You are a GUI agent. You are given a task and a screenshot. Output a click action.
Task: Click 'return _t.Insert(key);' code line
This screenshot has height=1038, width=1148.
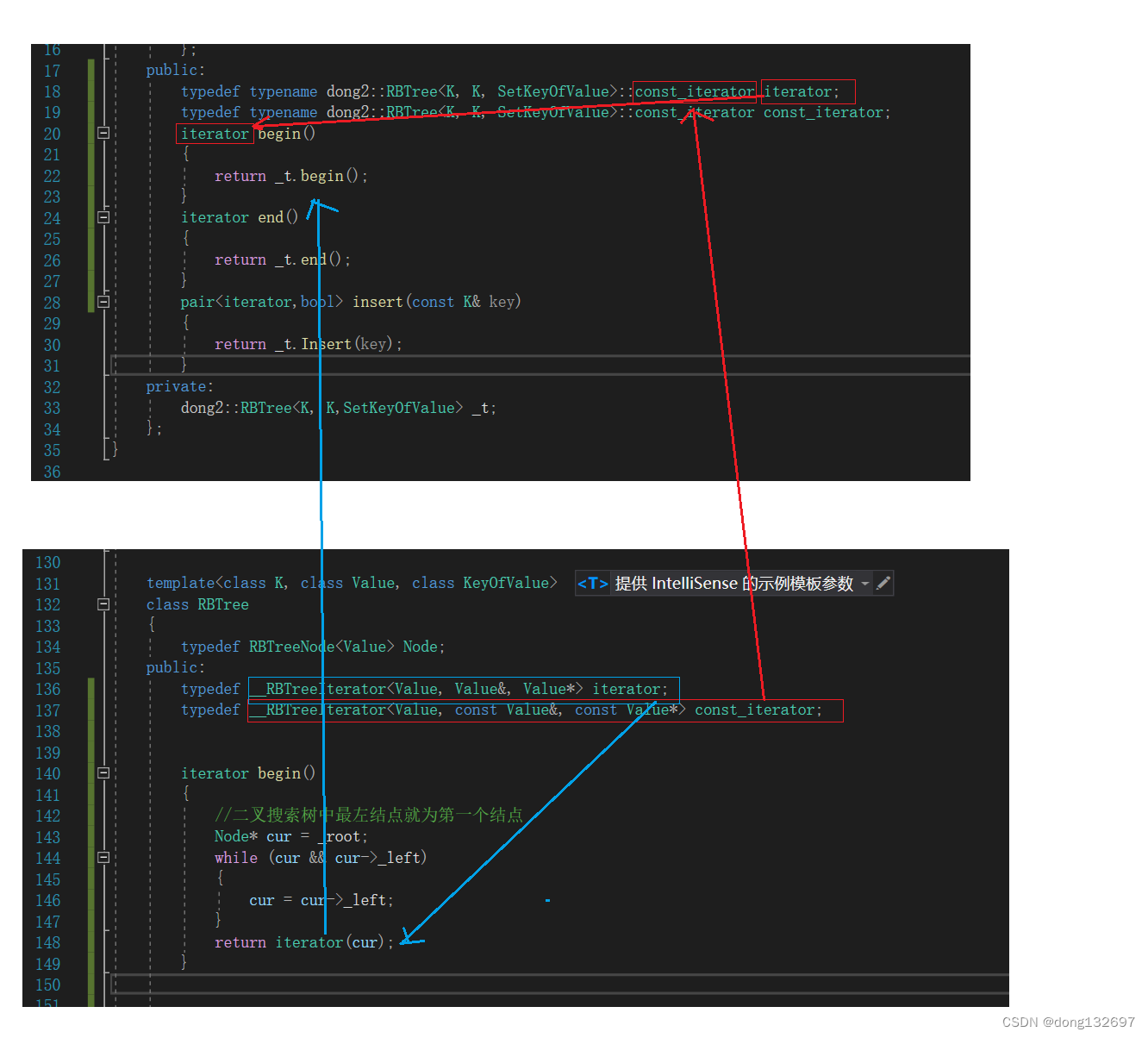(x=309, y=344)
